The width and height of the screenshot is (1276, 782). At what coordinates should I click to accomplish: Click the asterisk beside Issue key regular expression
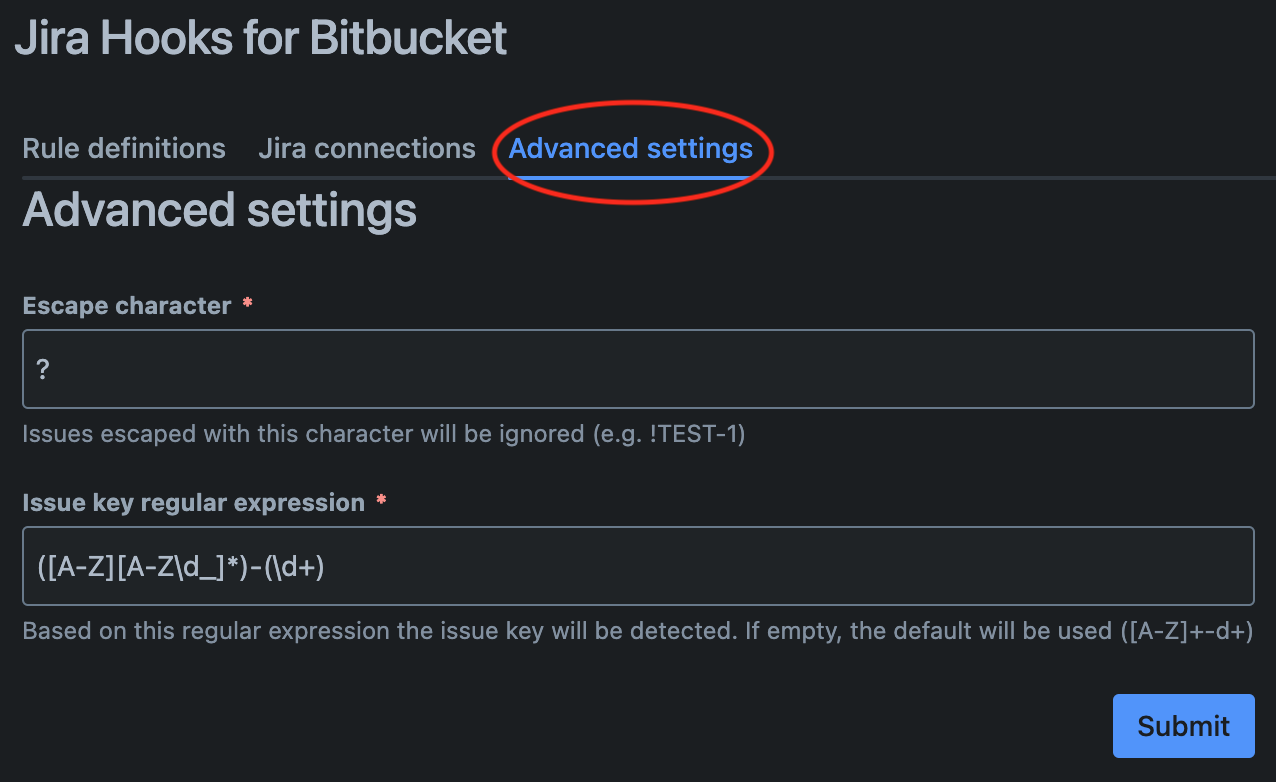coord(381,500)
